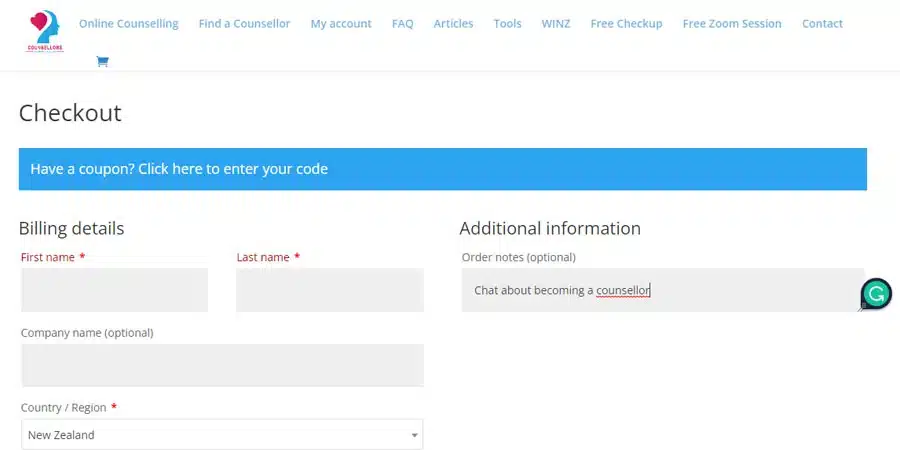Click the Free Checkup link
Screen dimensions: 900x450
tap(626, 23)
